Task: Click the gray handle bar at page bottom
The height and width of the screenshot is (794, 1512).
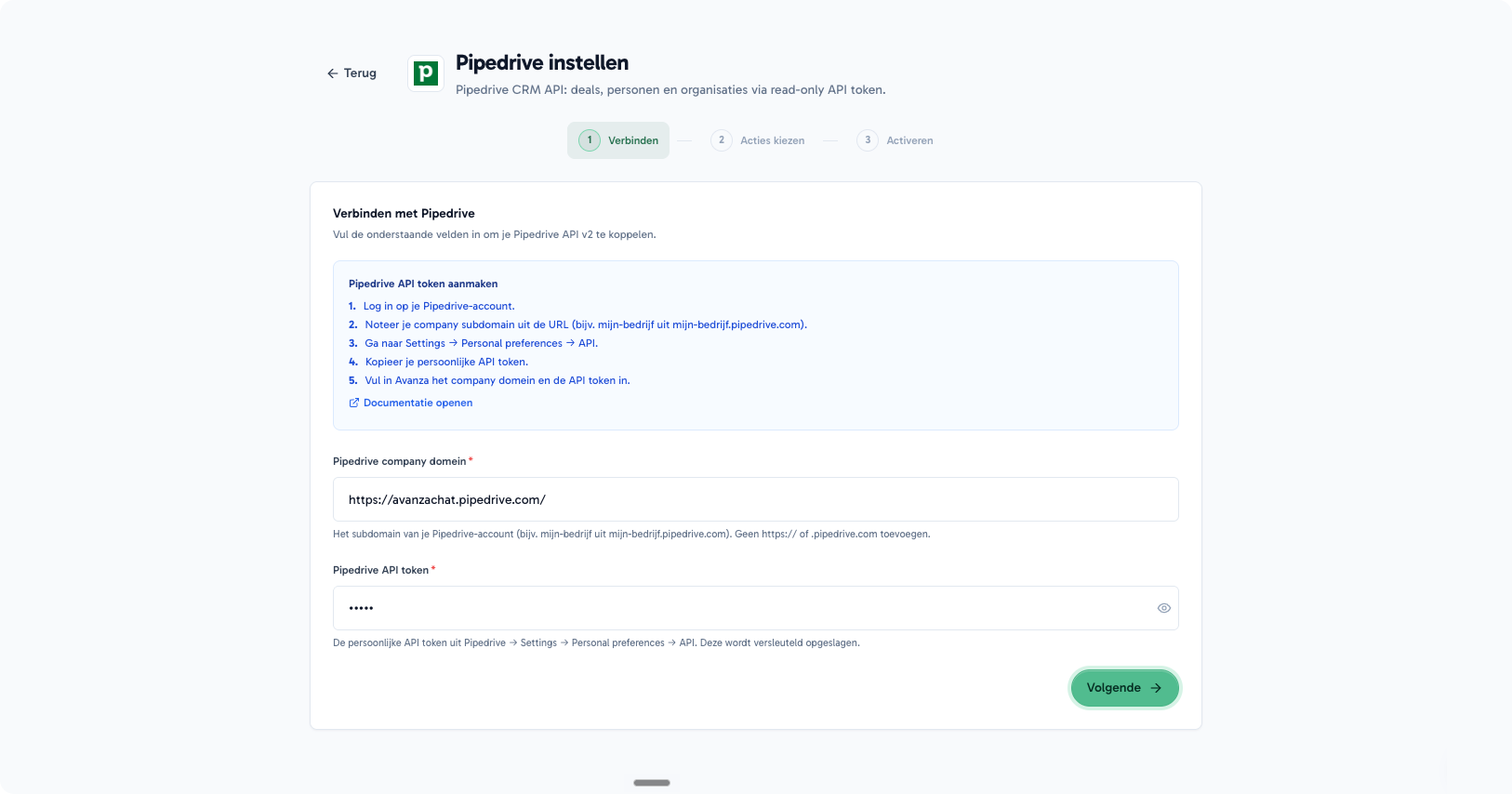Action: coord(652,783)
